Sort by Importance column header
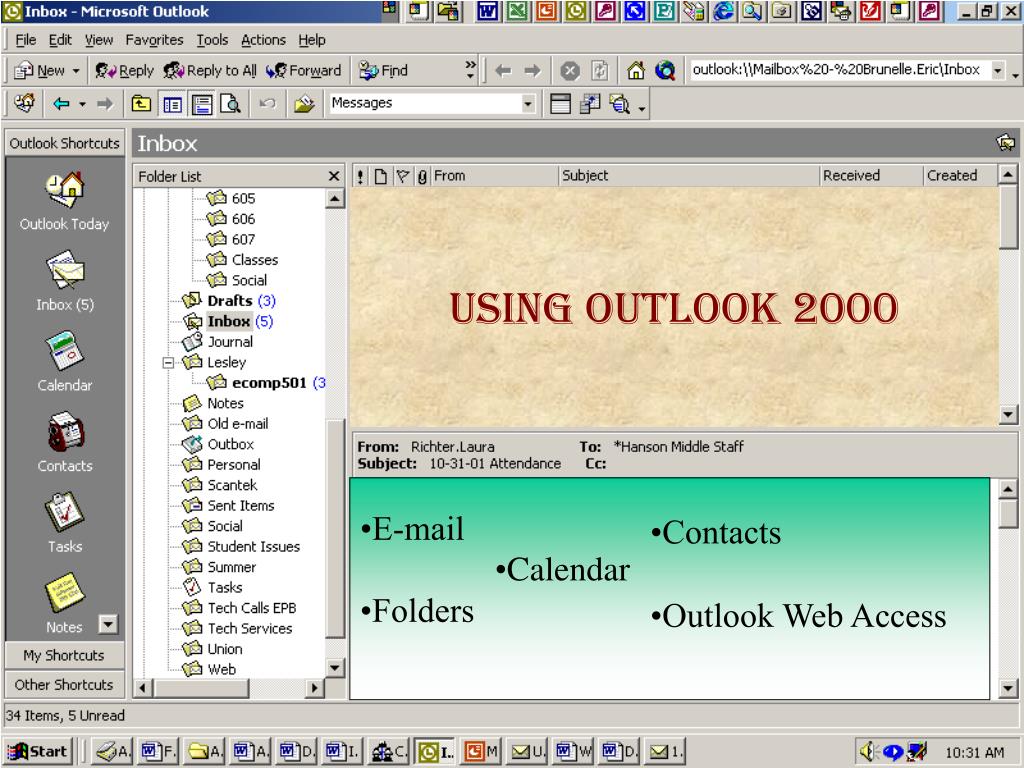This screenshot has height=768, width=1024. coord(360,176)
